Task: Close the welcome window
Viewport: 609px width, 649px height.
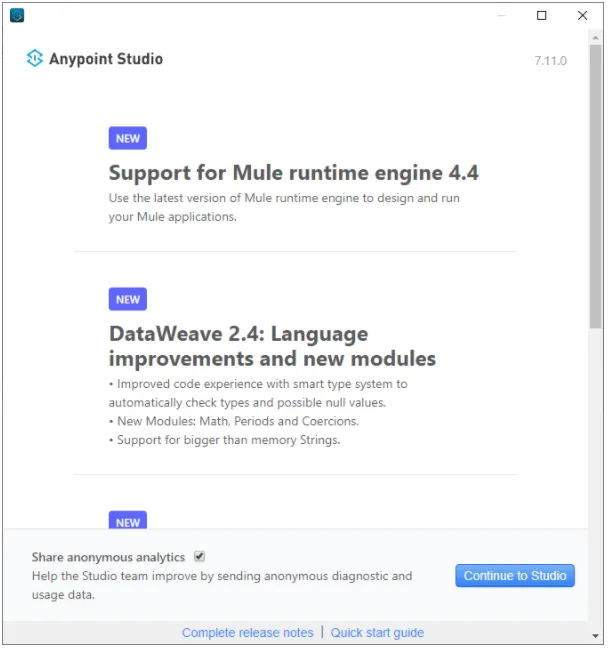Action: pos(582,16)
